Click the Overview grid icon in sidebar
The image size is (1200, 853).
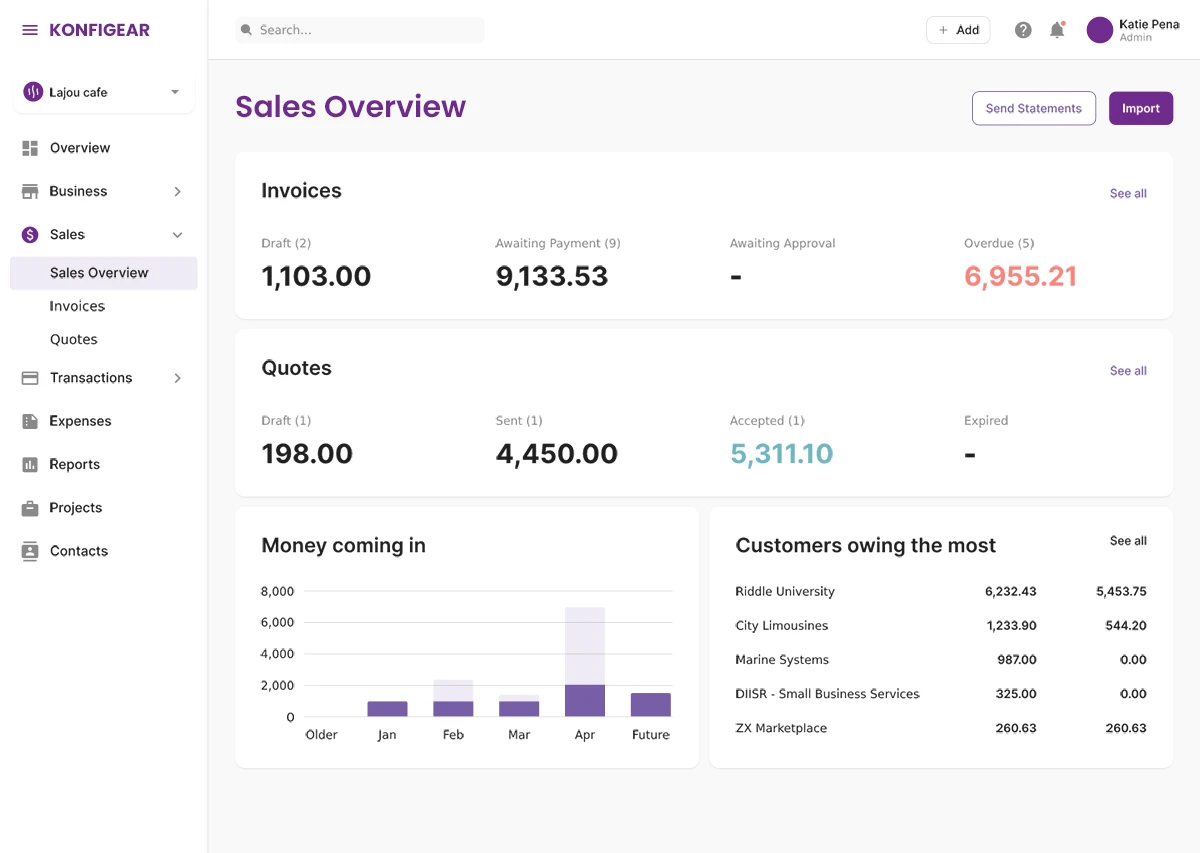pos(28,147)
